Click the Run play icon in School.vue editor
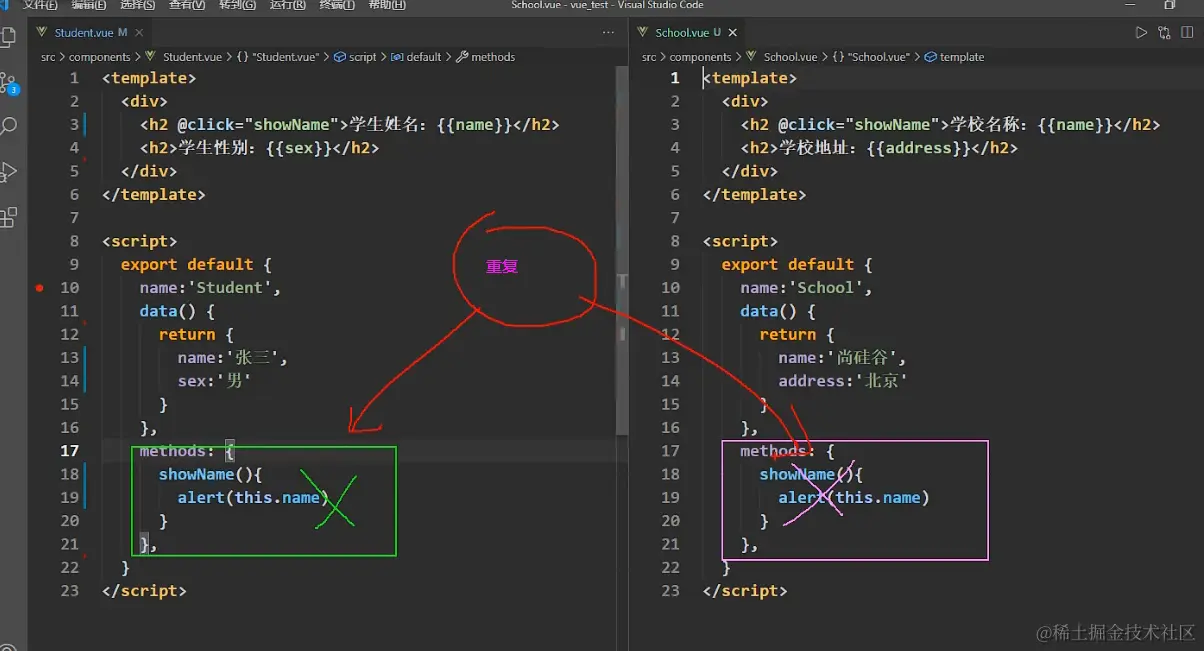Viewport: 1204px width, 651px height. point(1140,33)
